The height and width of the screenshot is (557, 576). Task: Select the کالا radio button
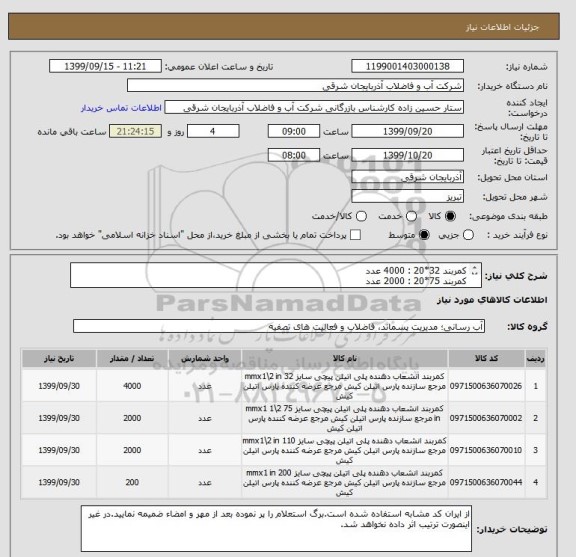450,216
